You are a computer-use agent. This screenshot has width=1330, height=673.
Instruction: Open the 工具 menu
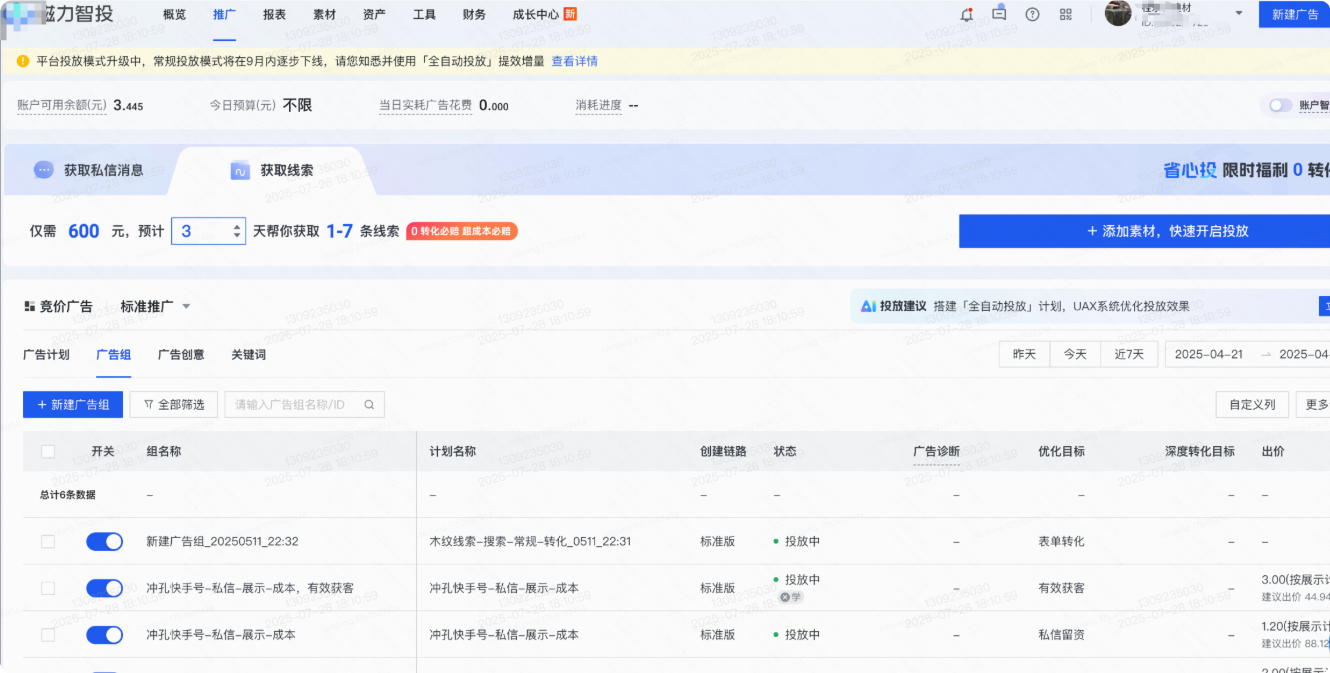click(x=424, y=14)
